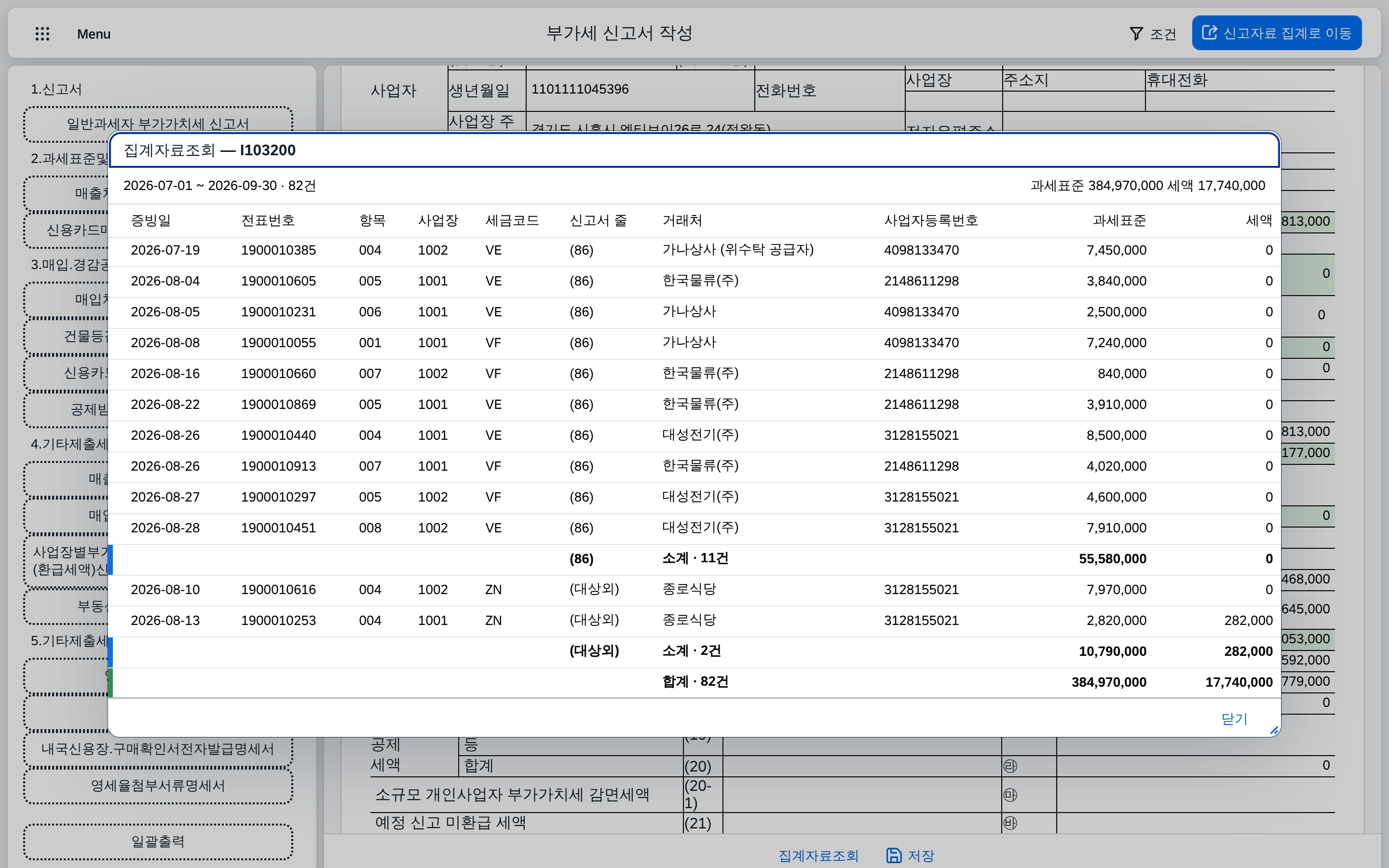Screen dimensions: 1389x868
Task: Click voucher 1900010616 for 종로식당
Action: coord(278,590)
